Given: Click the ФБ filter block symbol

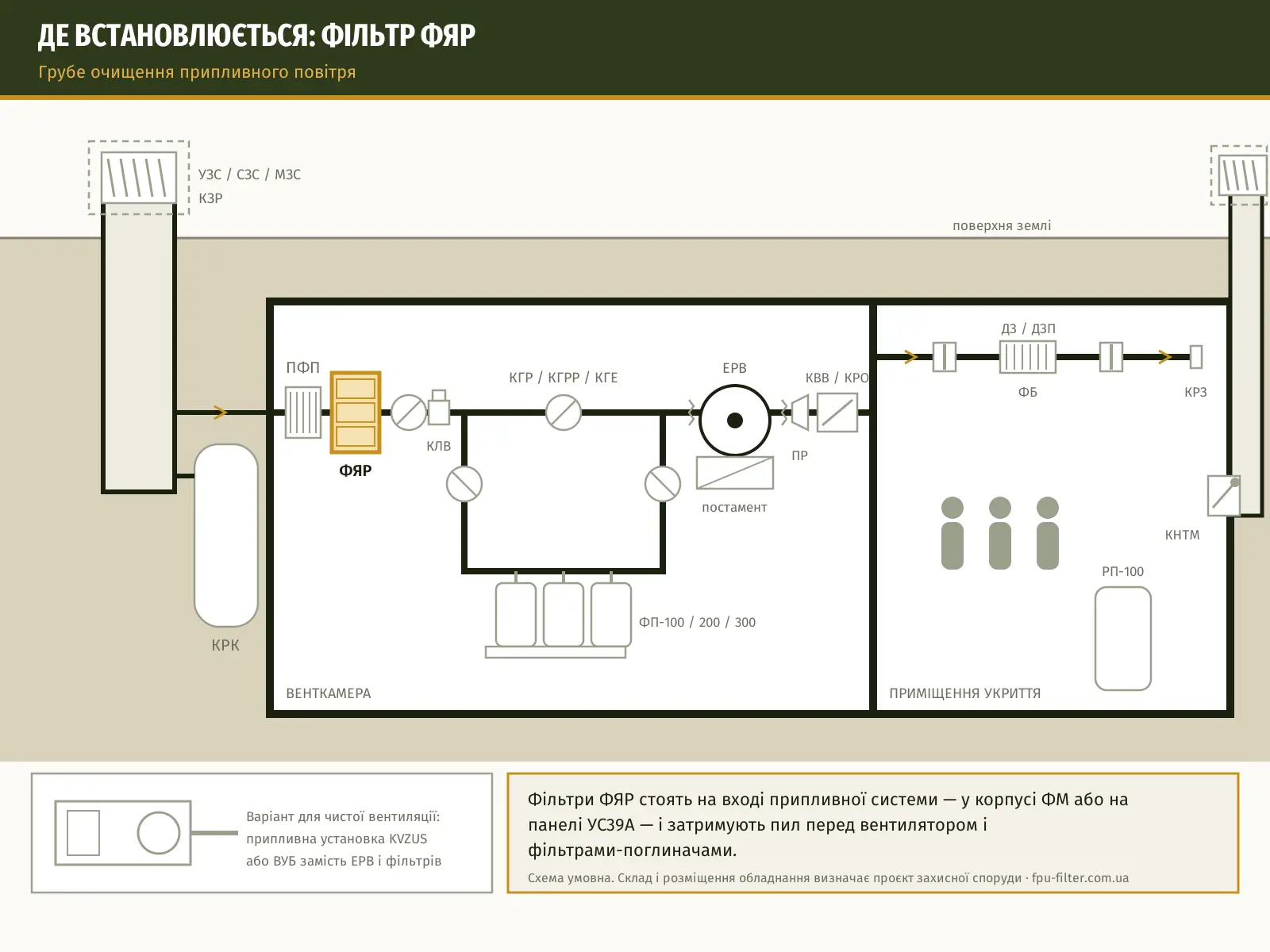Looking at the screenshot, I should [1028, 357].
